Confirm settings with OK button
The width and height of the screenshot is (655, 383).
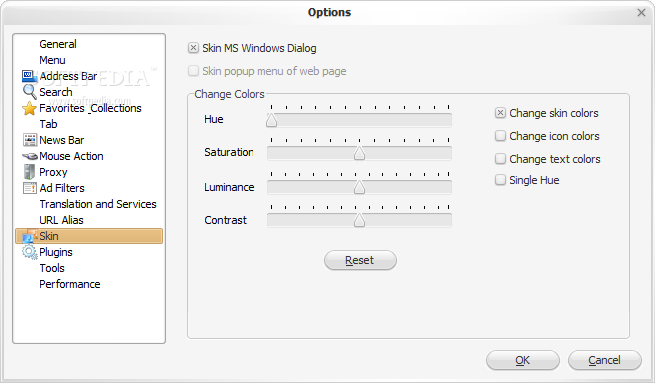click(522, 360)
